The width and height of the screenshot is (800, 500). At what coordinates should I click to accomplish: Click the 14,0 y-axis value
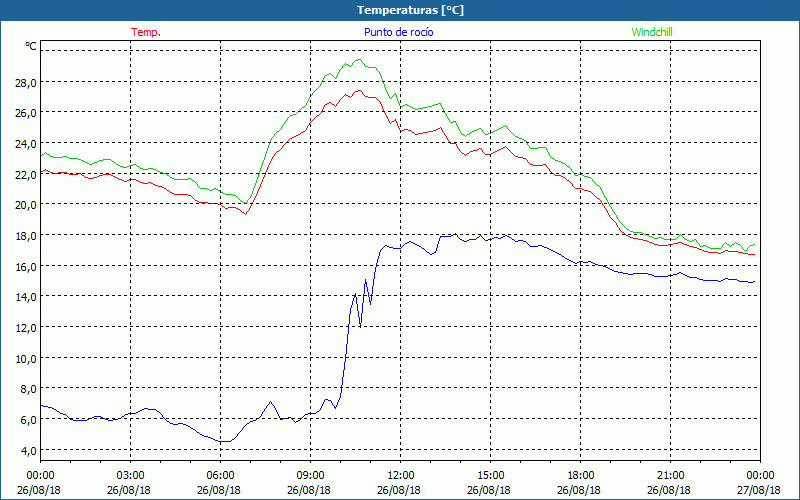(x=26, y=297)
